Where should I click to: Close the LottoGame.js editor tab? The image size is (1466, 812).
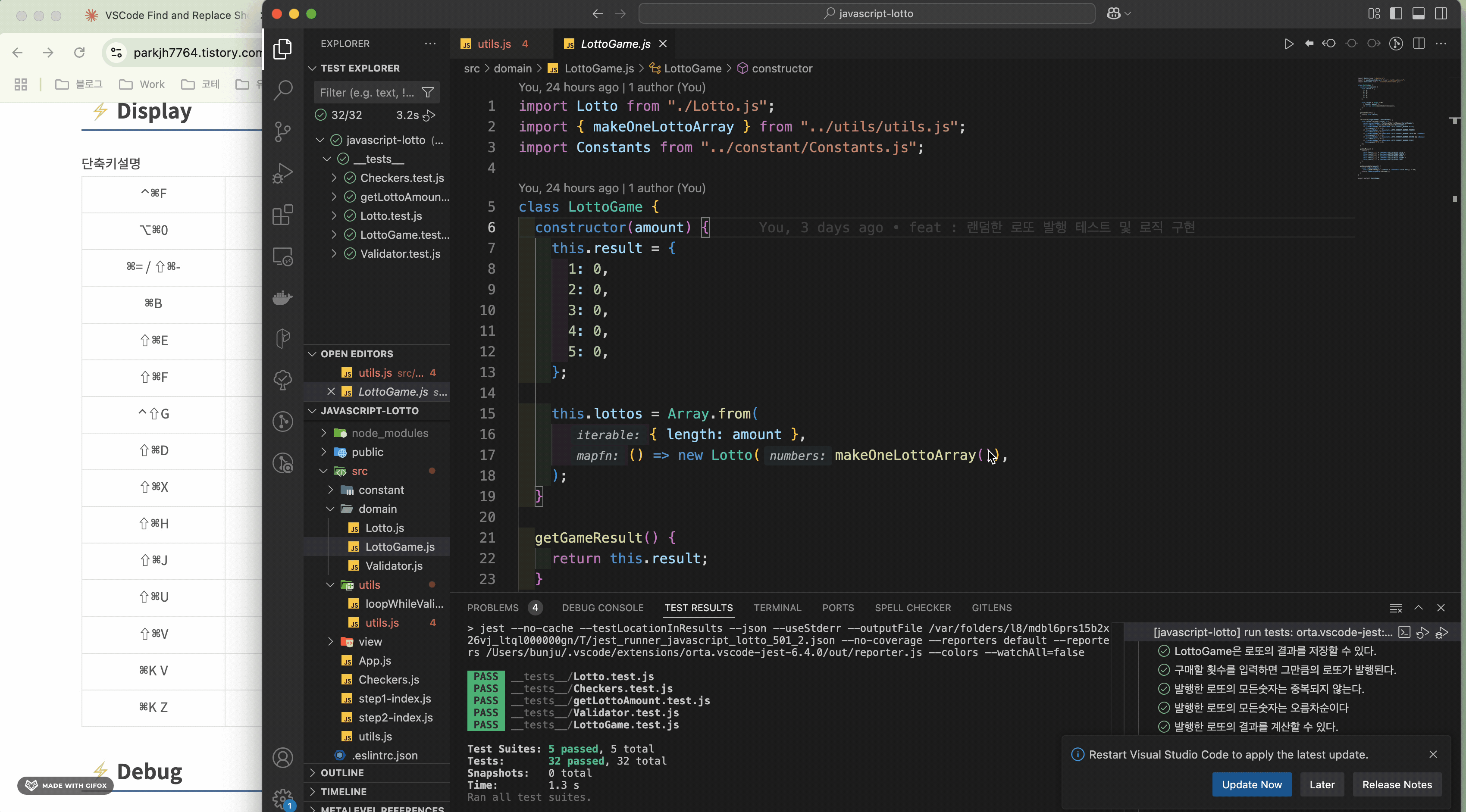coord(663,44)
